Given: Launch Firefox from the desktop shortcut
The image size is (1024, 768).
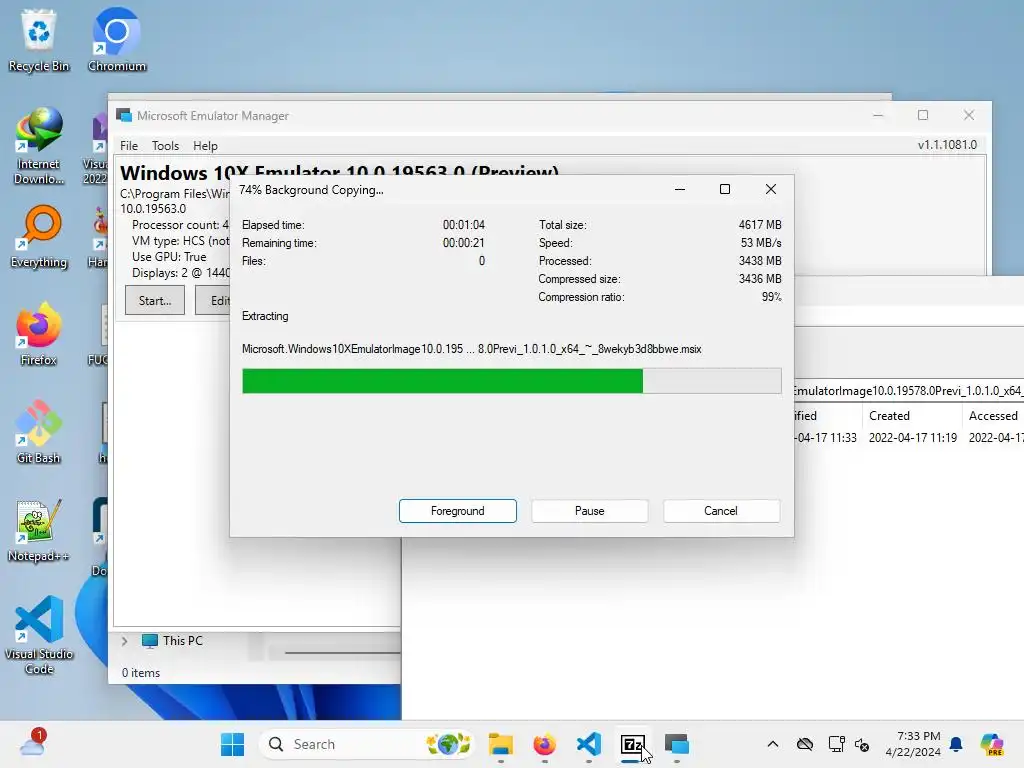Looking at the screenshot, I should [x=39, y=334].
